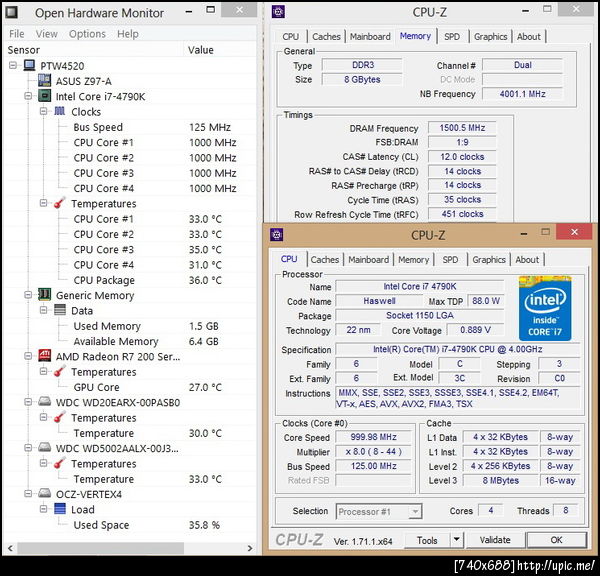Switch to Graphics tab in front CPU-Z
The width and height of the screenshot is (600, 576).
click(x=489, y=259)
